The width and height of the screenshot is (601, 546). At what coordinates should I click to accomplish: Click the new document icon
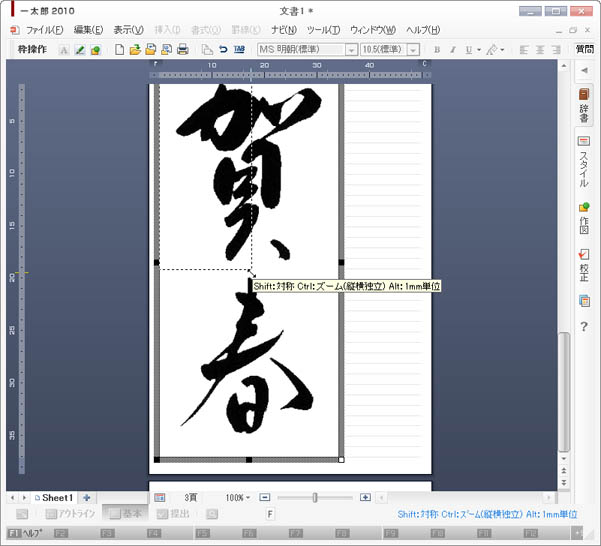coord(120,49)
